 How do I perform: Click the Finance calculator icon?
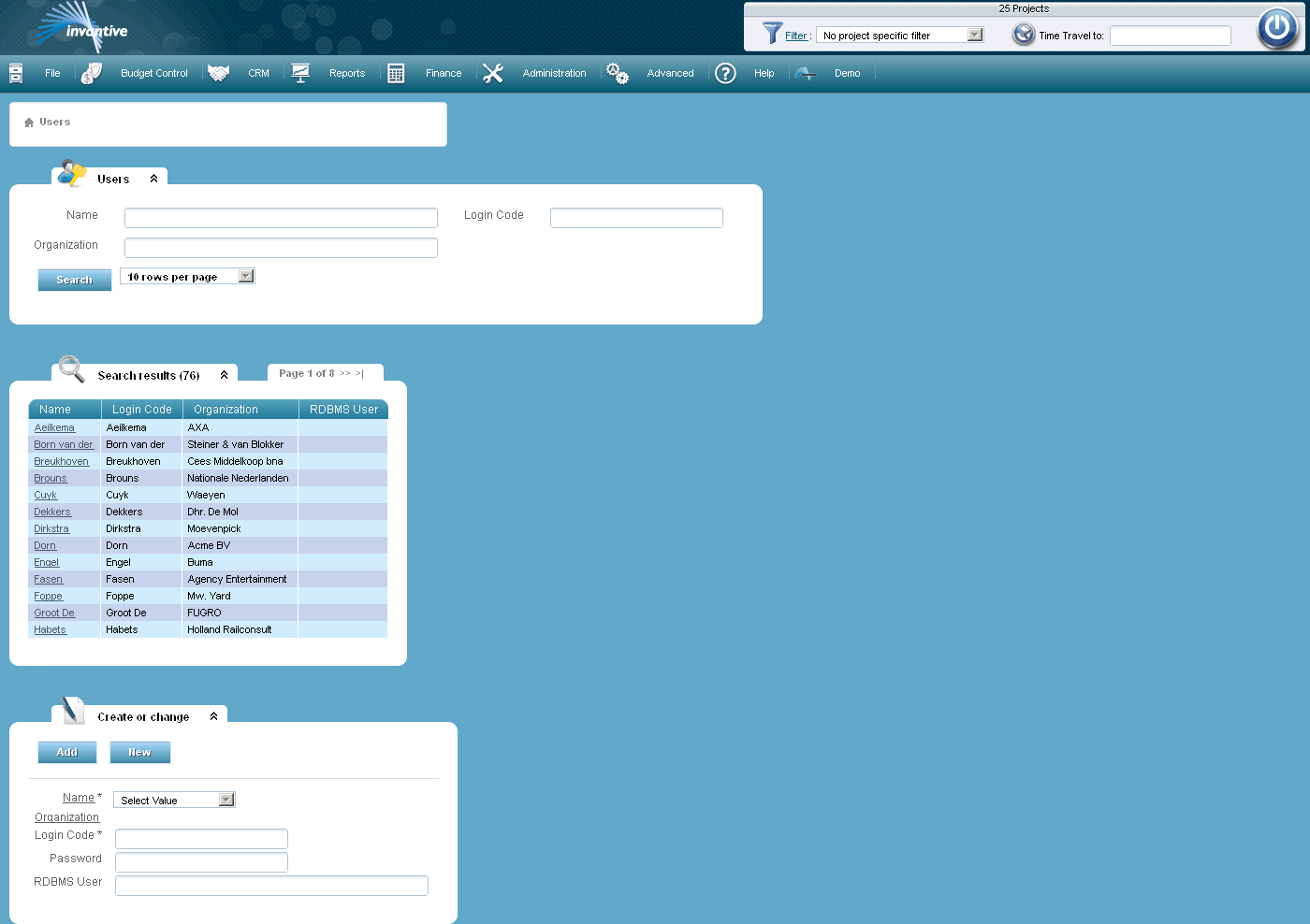click(396, 73)
